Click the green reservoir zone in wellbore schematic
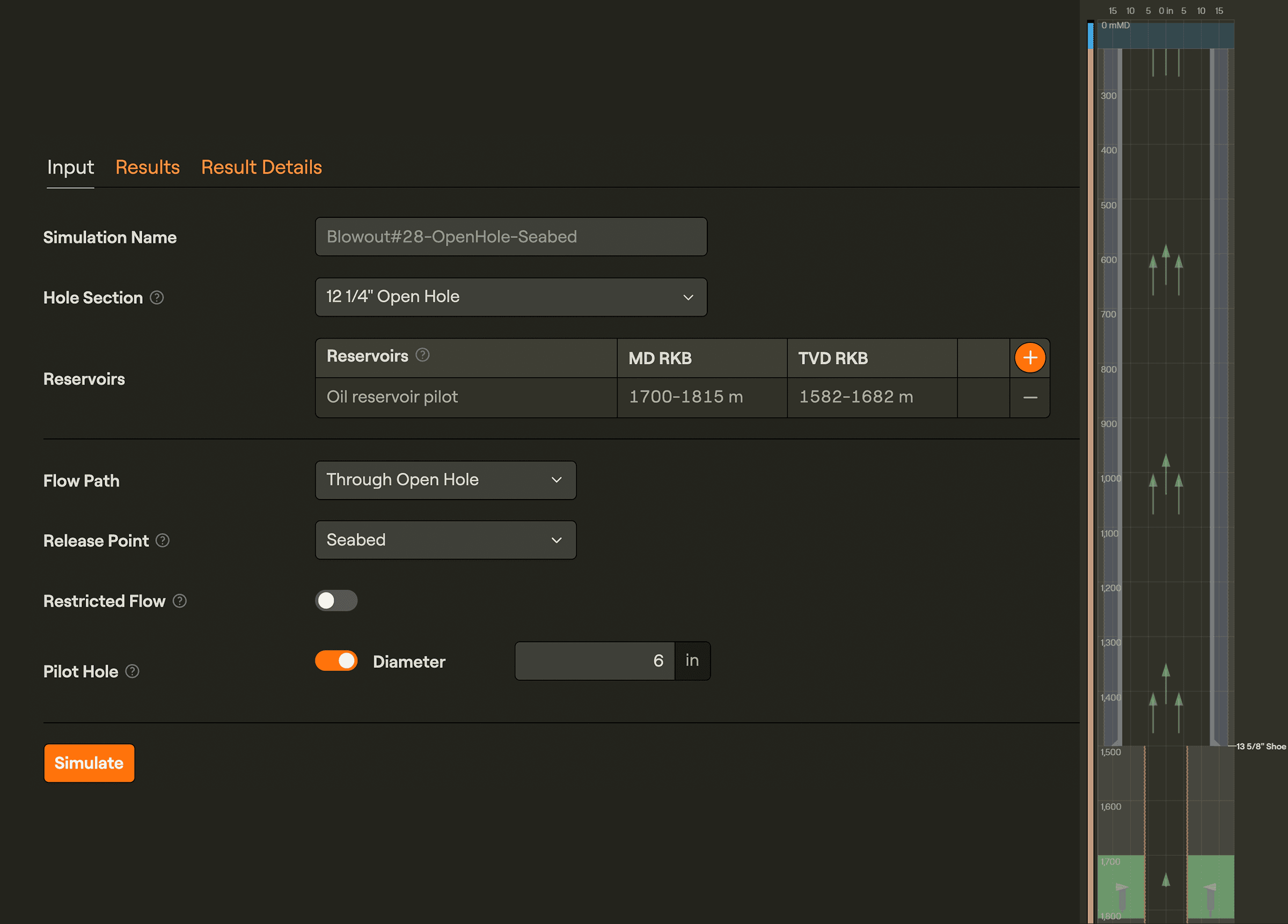 click(x=1121, y=886)
